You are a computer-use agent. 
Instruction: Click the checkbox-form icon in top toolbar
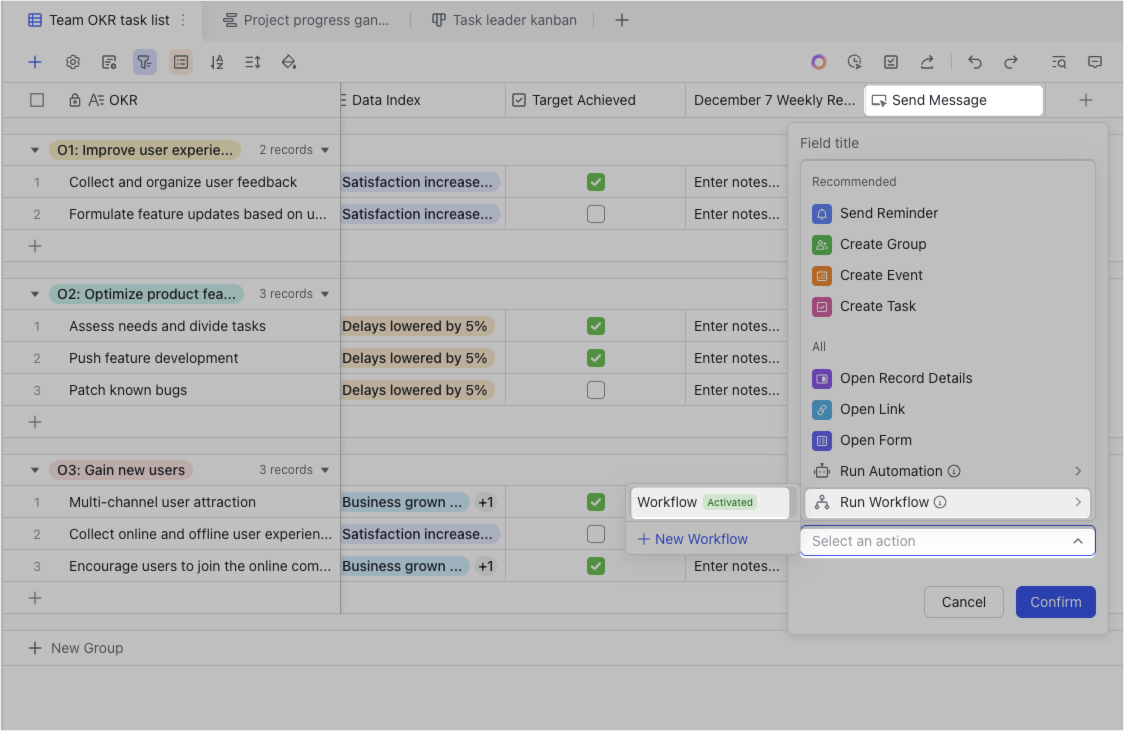click(890, 62)
